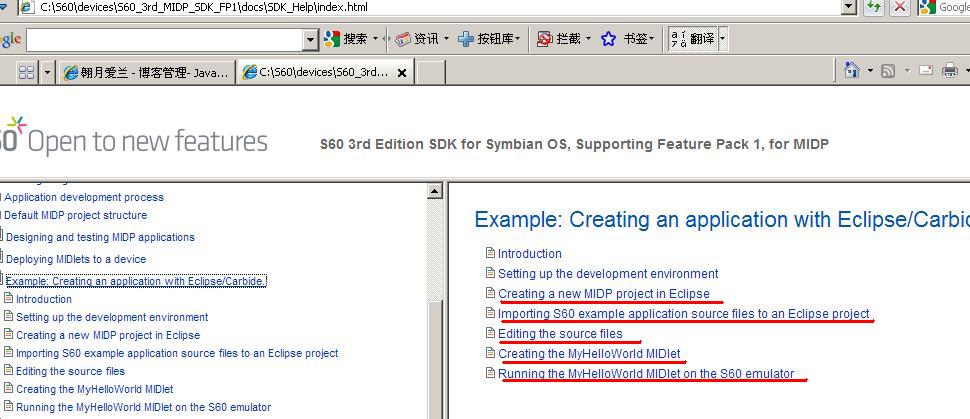970x419 pixels.
Task: Open Application development process in the tree
Action: click(x=84, y=197)
